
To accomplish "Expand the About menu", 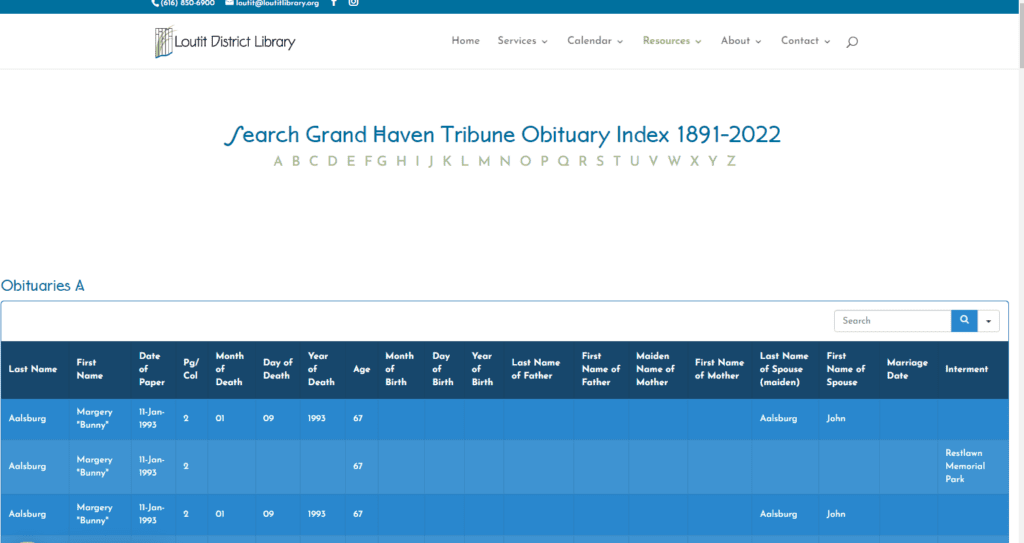I will [741, 41].
